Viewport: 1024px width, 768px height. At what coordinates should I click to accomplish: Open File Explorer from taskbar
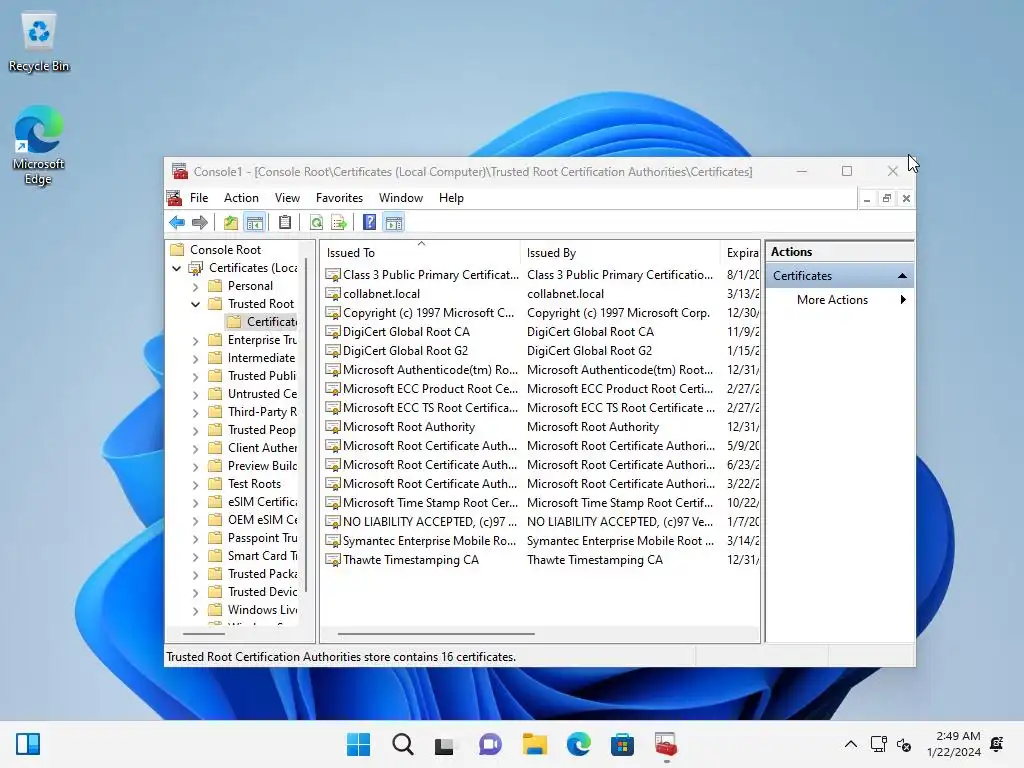(x=534, y=744)
